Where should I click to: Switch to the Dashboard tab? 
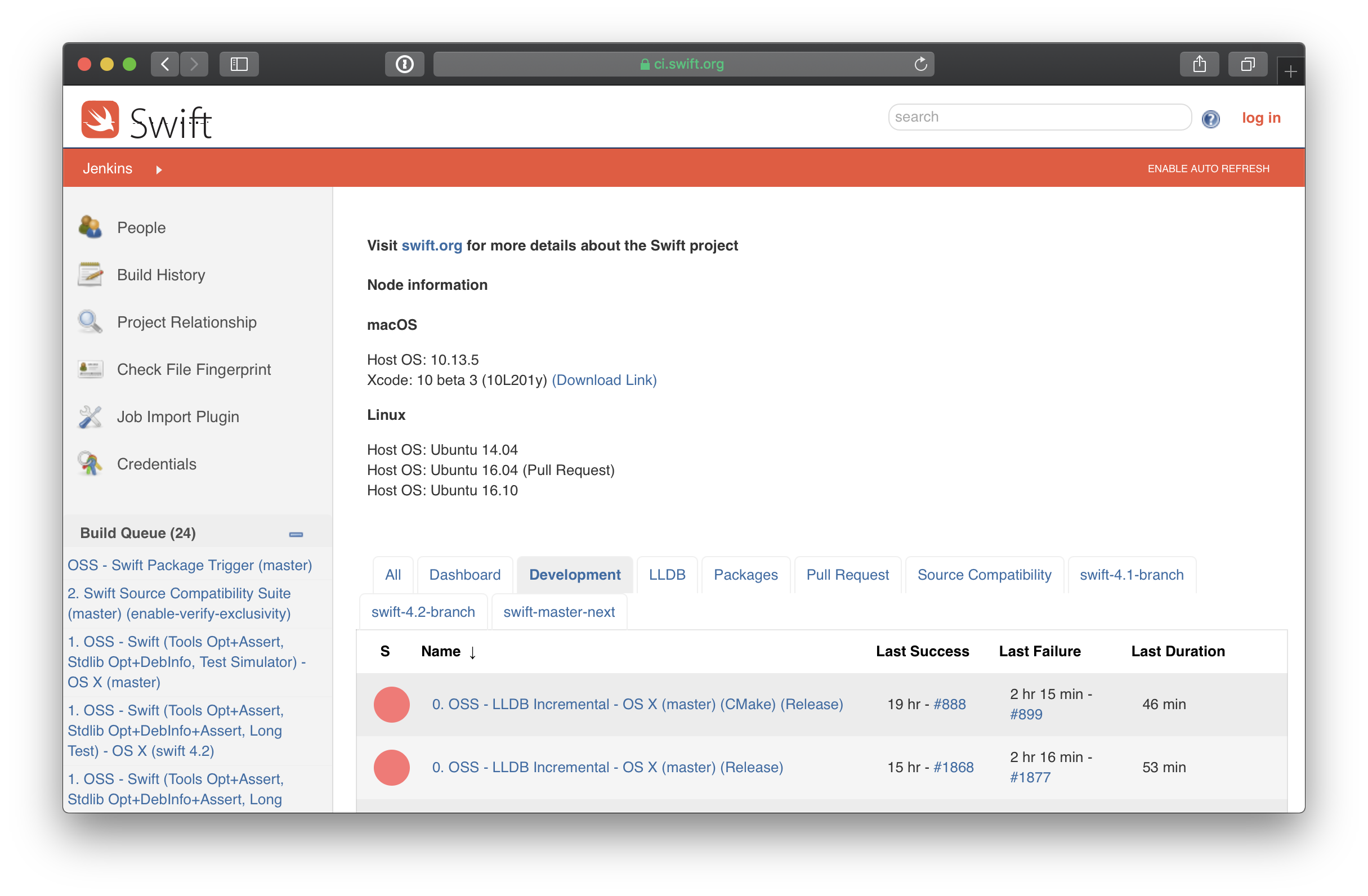[x=464, y=575]
